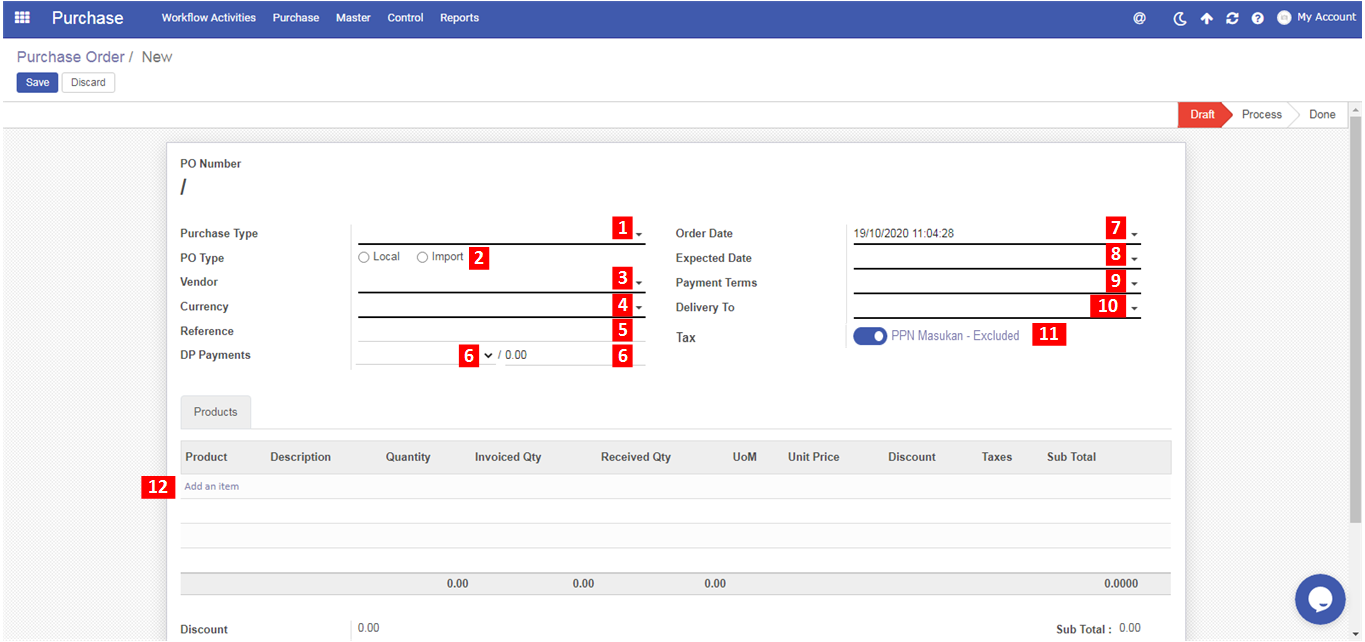
Task: Click the refresh sync icon
Action: (x=1232, y=18)
